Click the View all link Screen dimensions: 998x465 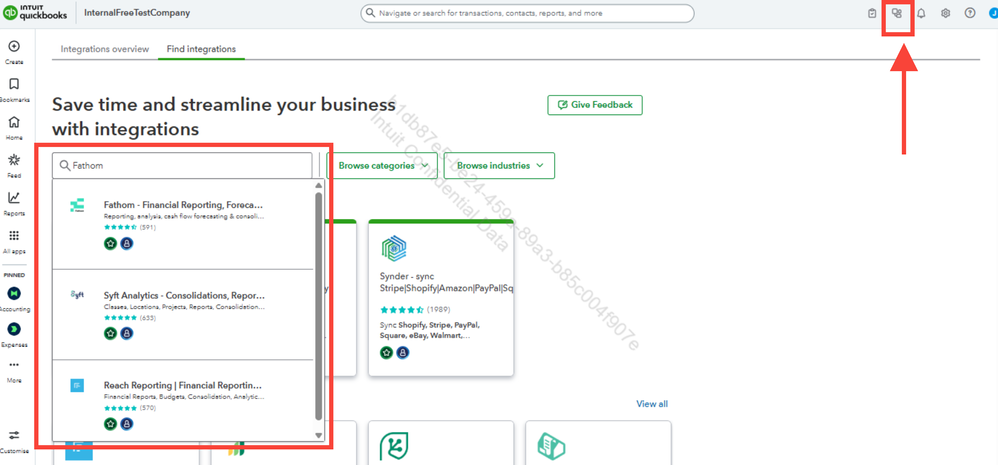(x=652, y=404)
